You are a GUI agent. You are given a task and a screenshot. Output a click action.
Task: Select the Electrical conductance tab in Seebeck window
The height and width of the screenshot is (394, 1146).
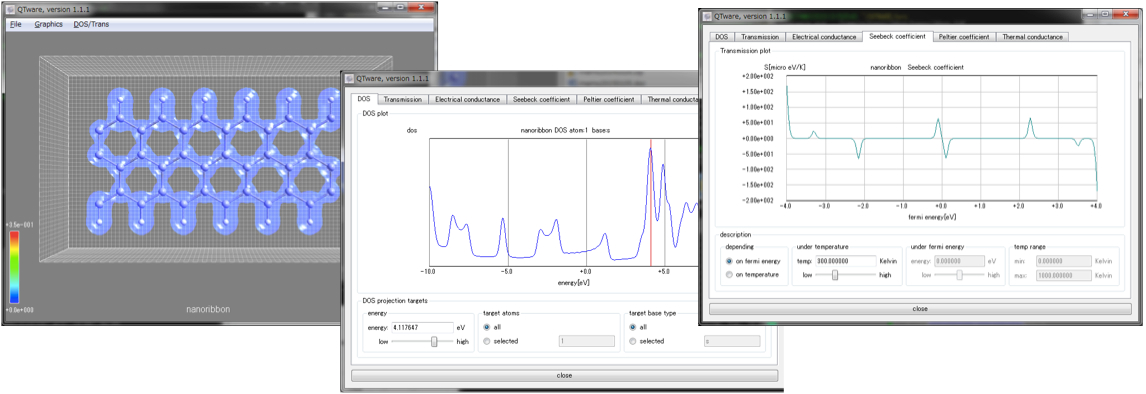824,37
